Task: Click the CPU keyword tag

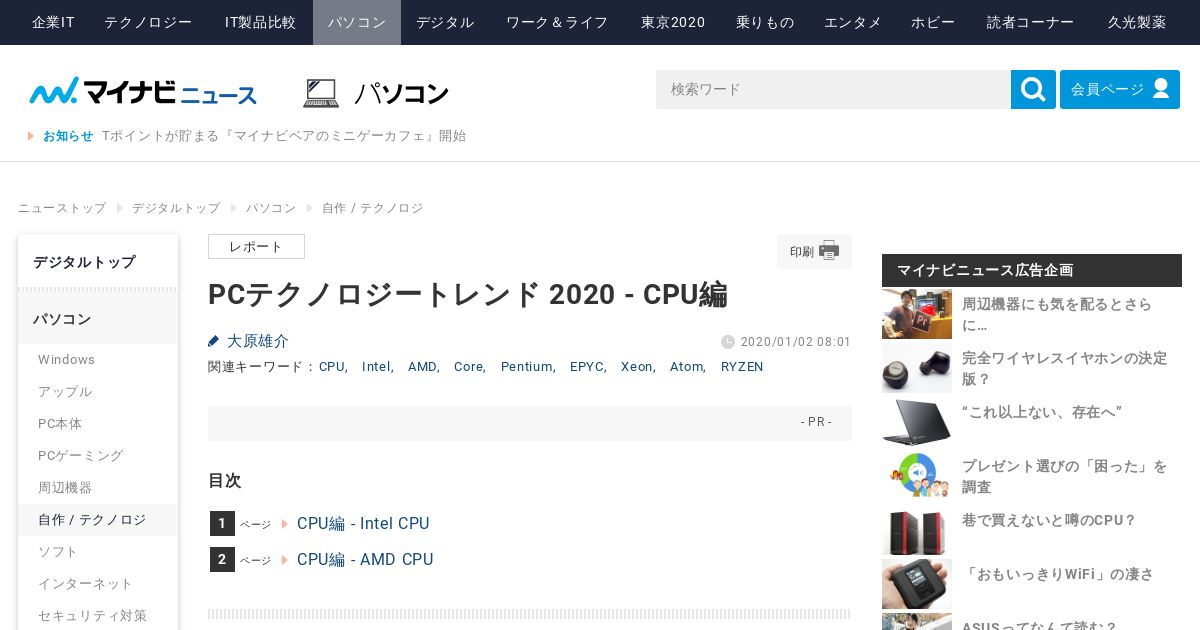Action: point(332,367)
